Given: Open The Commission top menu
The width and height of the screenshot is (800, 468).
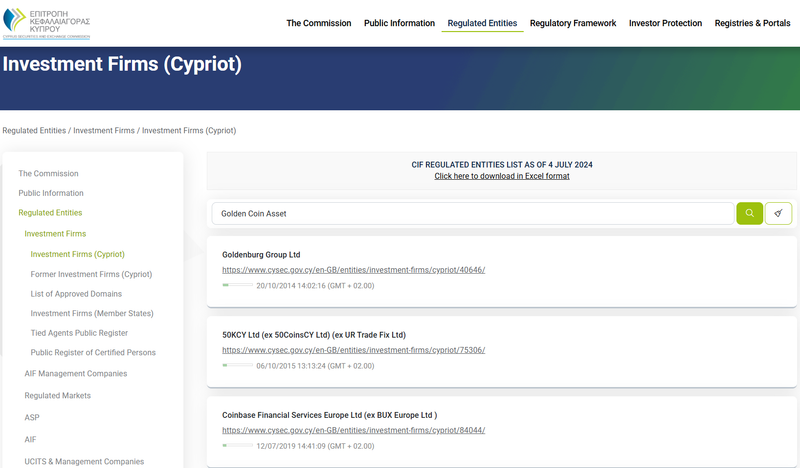Looking at the screenshot, I should tap(318, 23).
